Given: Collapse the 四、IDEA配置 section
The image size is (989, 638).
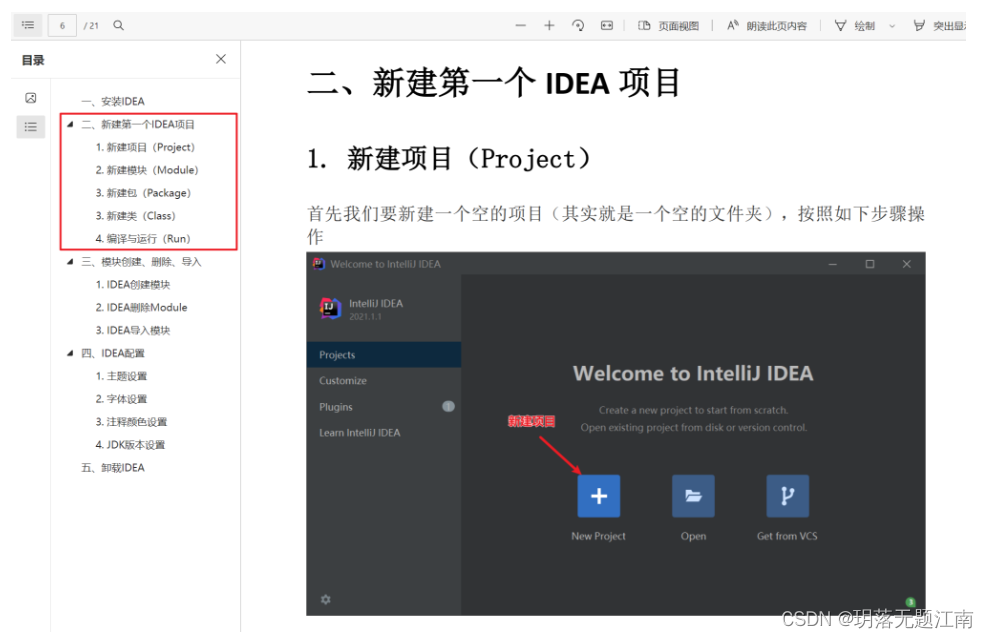Looking at the screenshot, I should point(71,353).
